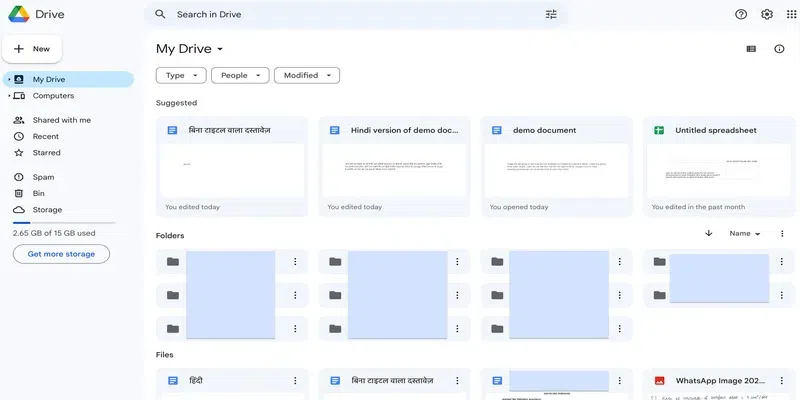Open the Settings gear icon
This screenshot has height=400, width=800.
(x=767, y=15)
